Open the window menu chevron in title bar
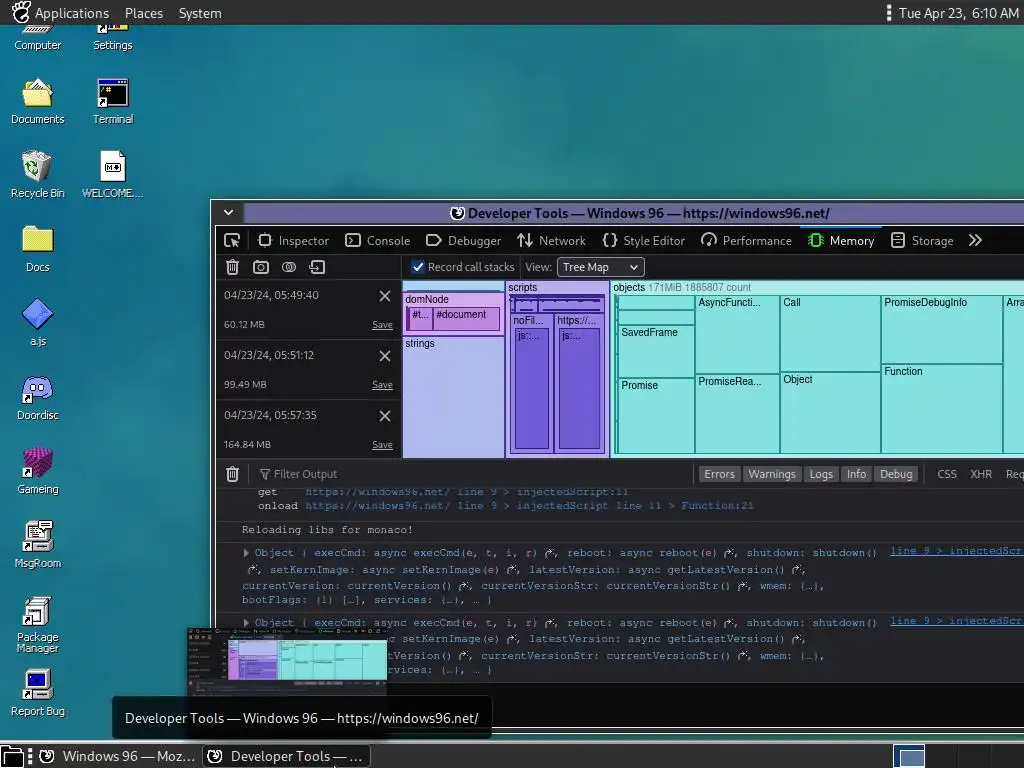The width and height of the screenshot is (1024, 768). (229, 212)
